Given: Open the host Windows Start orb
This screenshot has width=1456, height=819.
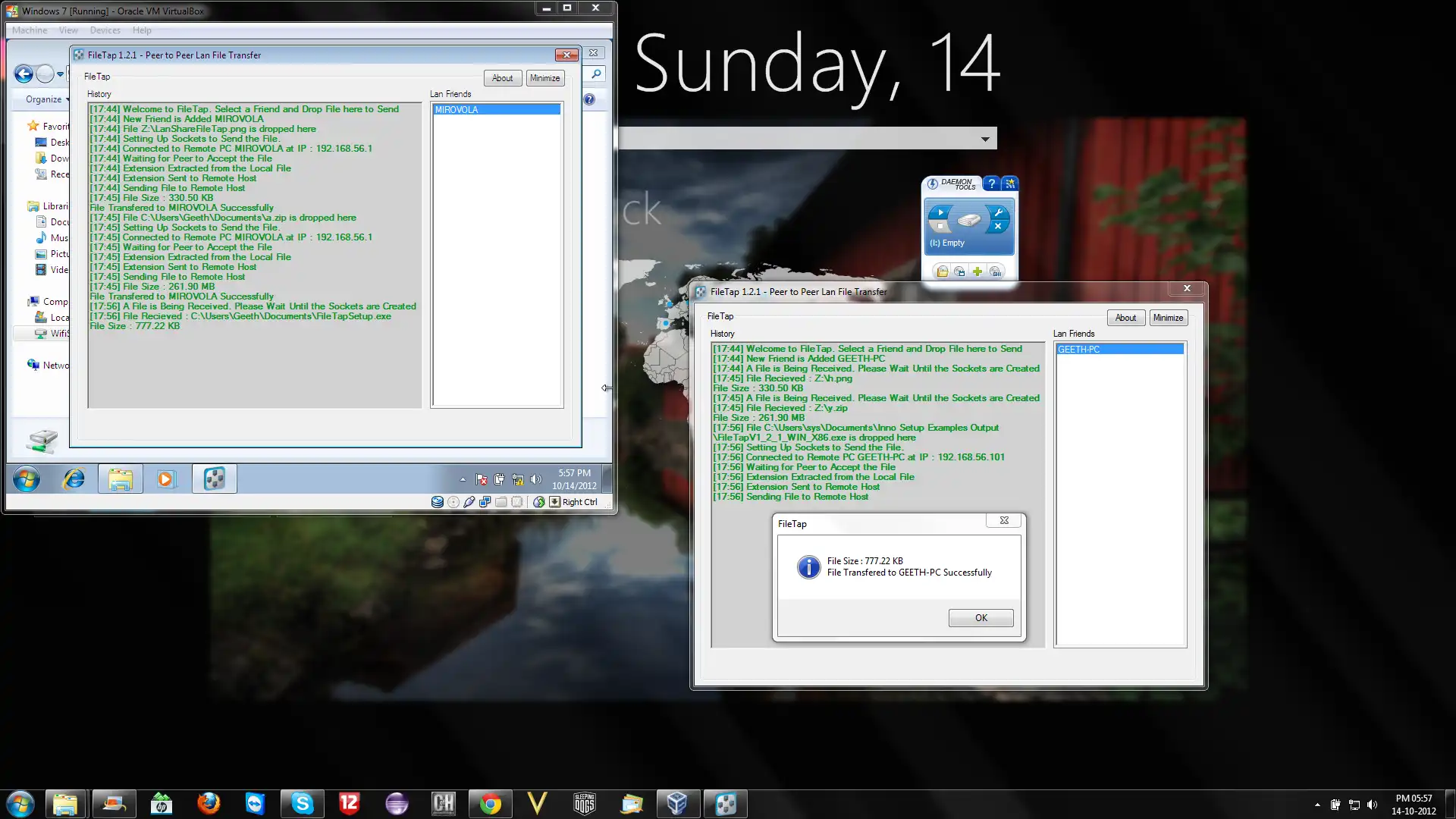Looking at the screenshot, I should point(20,804).
